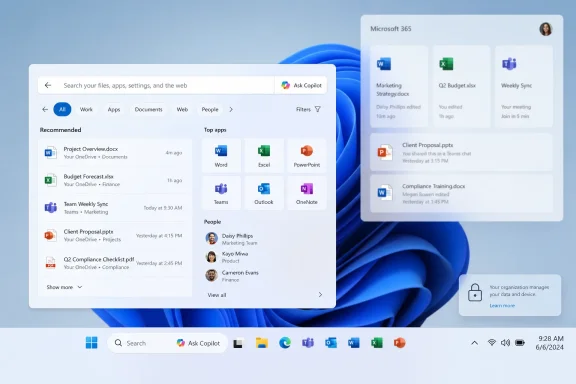The width and height of the screenshot is (576, 384).
Task: Click the Copilot icon in taskbar search
Action: [180, 343]
